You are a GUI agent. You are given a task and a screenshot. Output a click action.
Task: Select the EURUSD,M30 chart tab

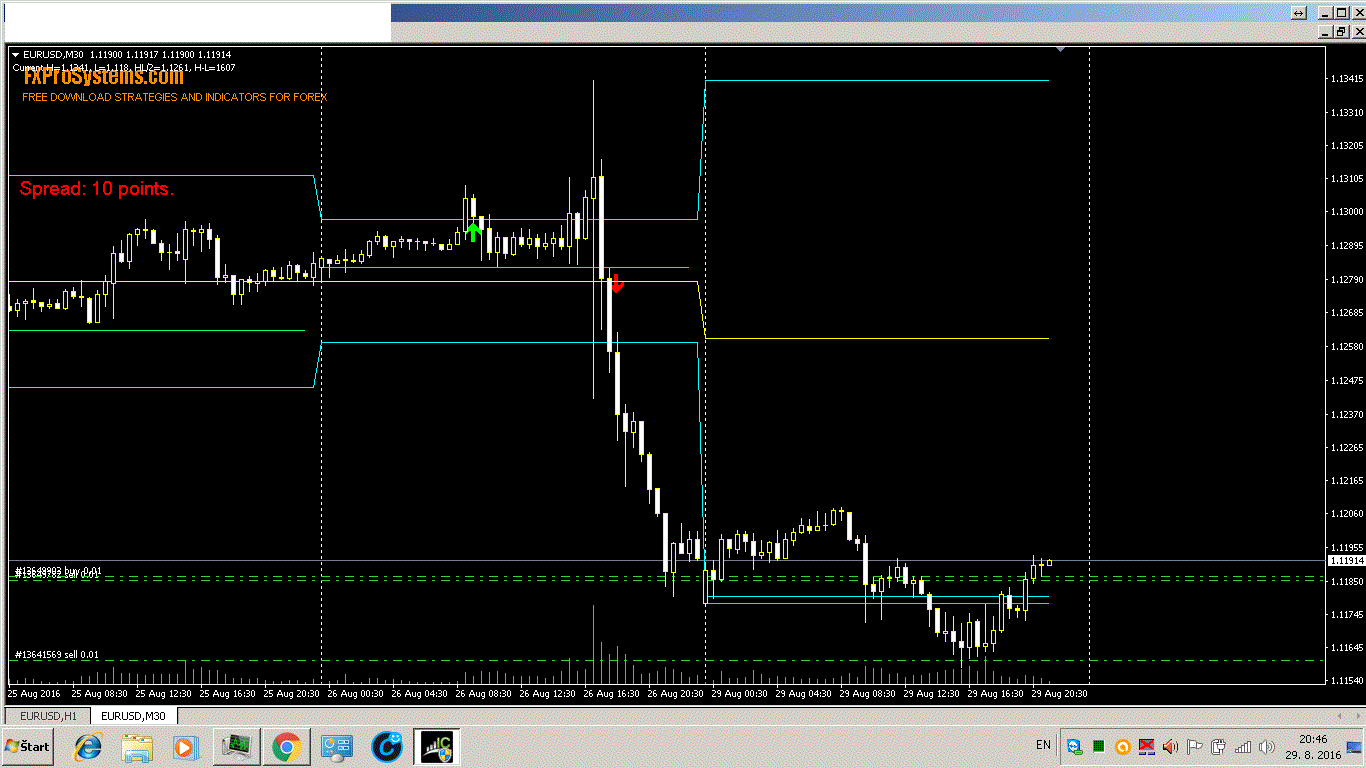(x=133, y=716)
